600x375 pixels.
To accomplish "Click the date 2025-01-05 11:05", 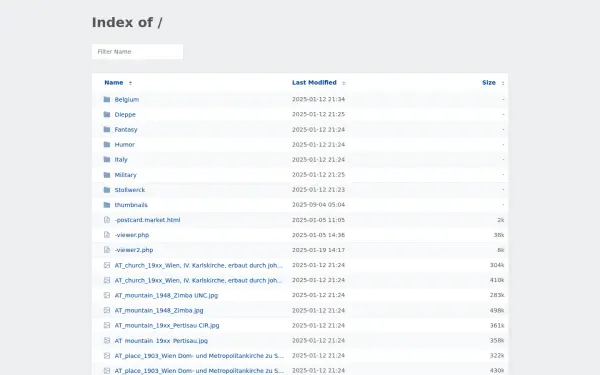I will coord(318,220).
